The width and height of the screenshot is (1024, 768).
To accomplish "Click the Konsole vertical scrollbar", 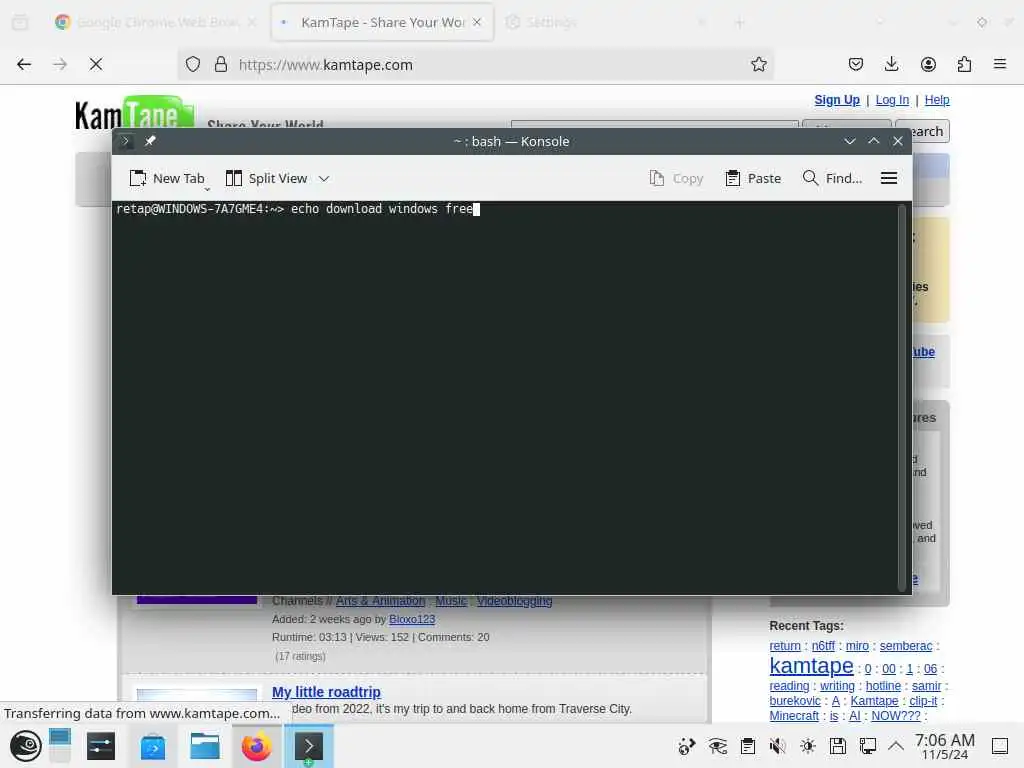I will pyautogui.click(x=902, y=397).
